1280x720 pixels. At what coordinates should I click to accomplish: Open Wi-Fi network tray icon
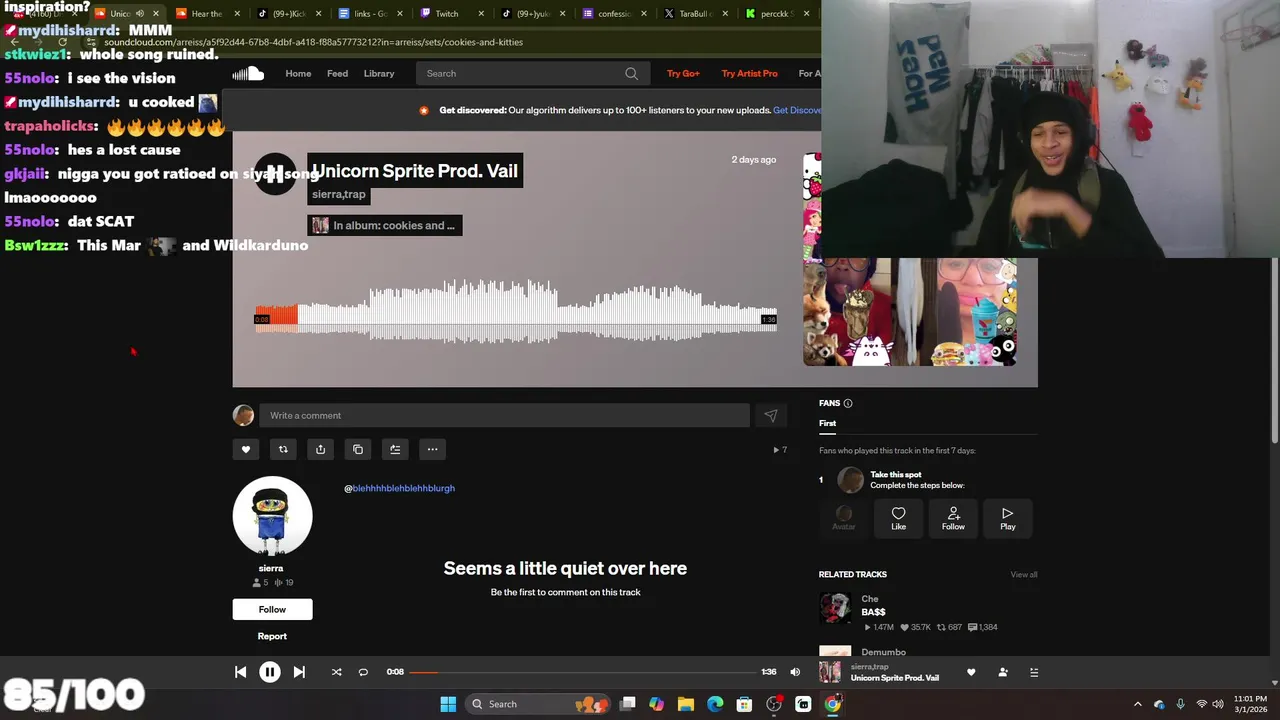[1201, 704]
